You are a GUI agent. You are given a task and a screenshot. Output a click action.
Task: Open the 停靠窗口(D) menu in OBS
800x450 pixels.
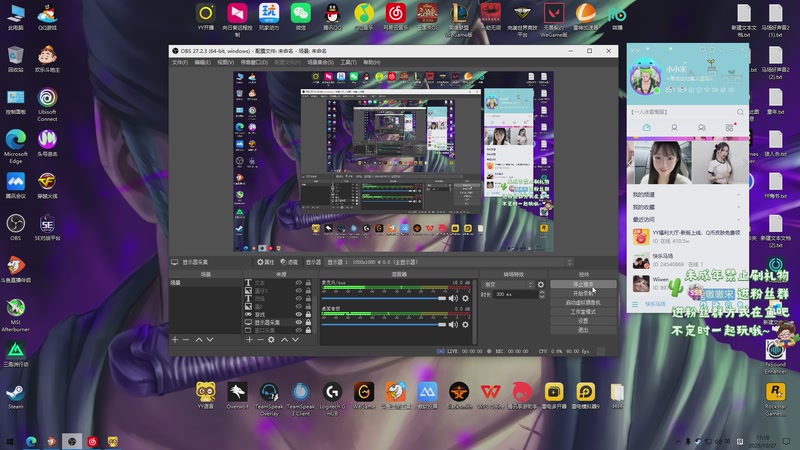coord(254,62)
